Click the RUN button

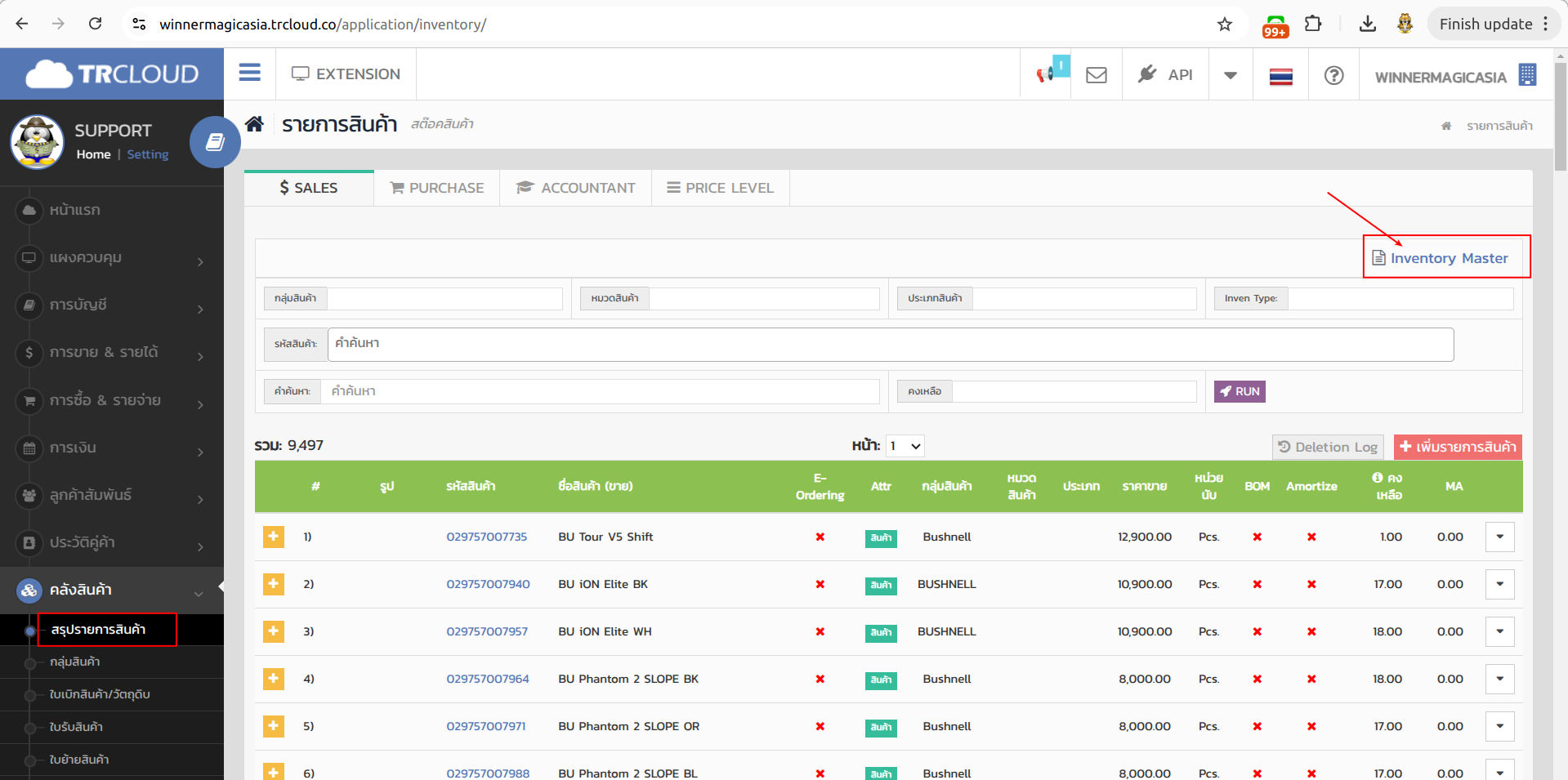[1240, 391]
